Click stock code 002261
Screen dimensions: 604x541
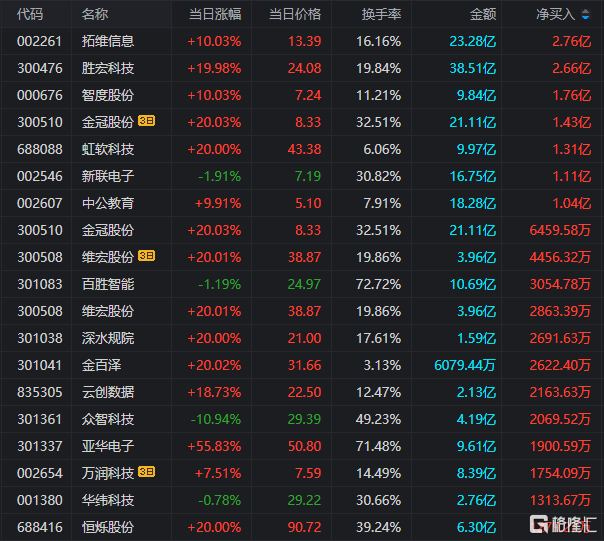[x=40, y=41]
